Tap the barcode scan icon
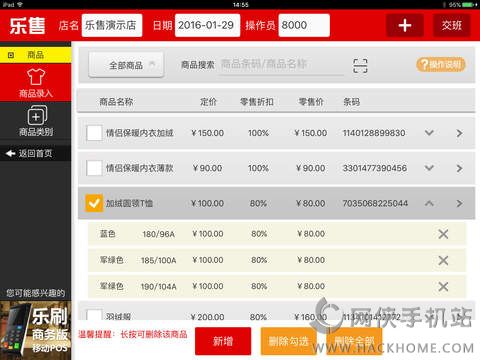This screenshot has width=480, height=360. tap(360, 65)
